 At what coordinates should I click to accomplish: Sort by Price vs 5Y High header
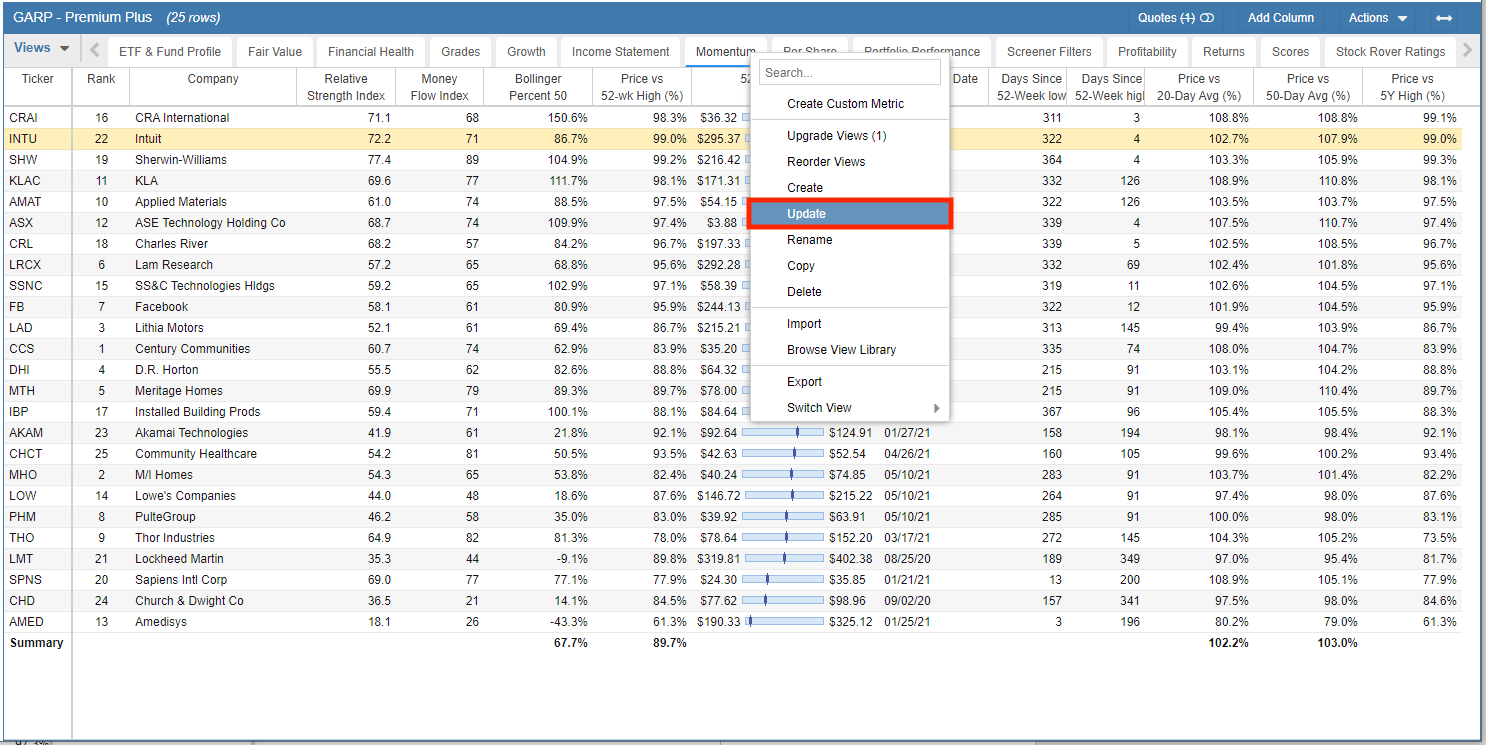[x=1412, y=87]
